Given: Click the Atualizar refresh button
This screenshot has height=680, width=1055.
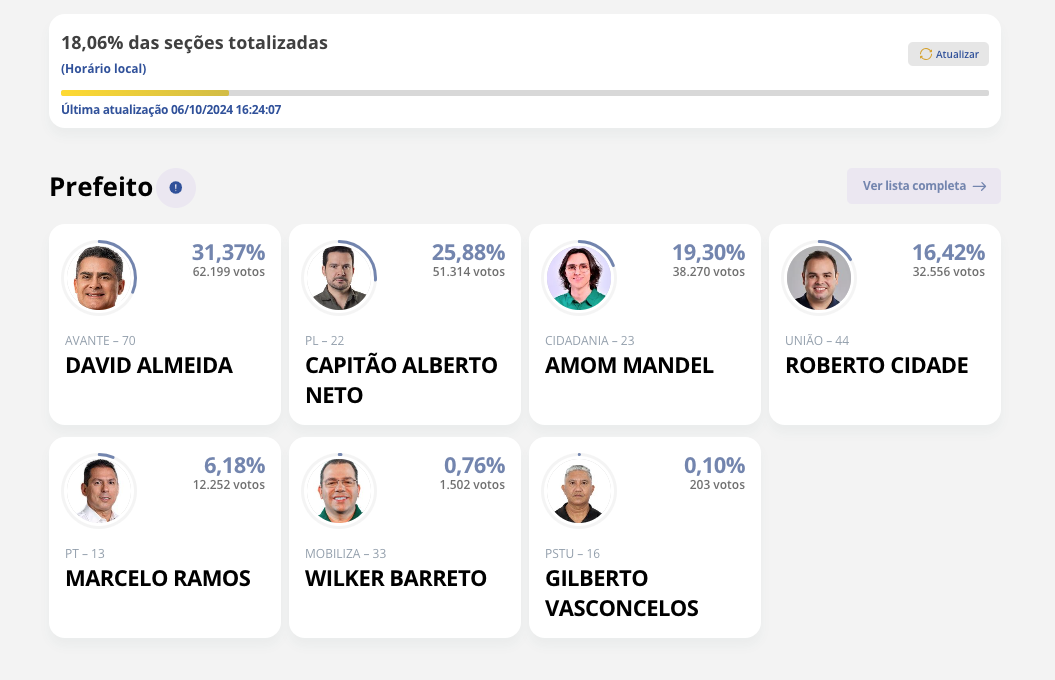Looking at the screenshot, I should (x=948, y=54).
